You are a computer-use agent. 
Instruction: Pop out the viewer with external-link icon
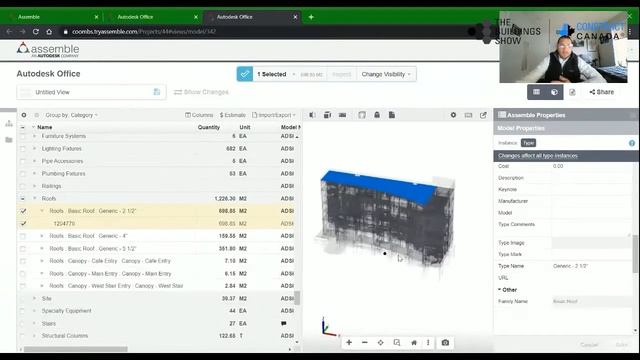point(483,115)
